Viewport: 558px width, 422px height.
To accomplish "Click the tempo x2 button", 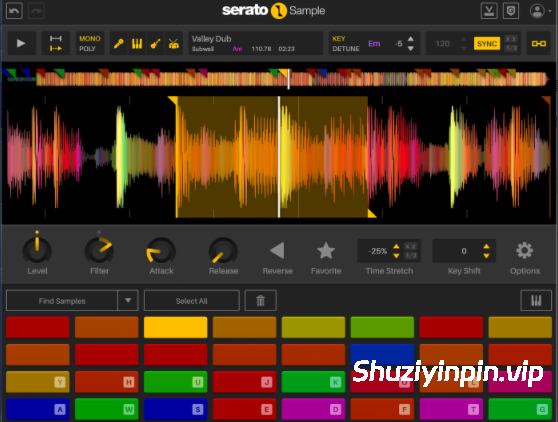I will (511, 39).
